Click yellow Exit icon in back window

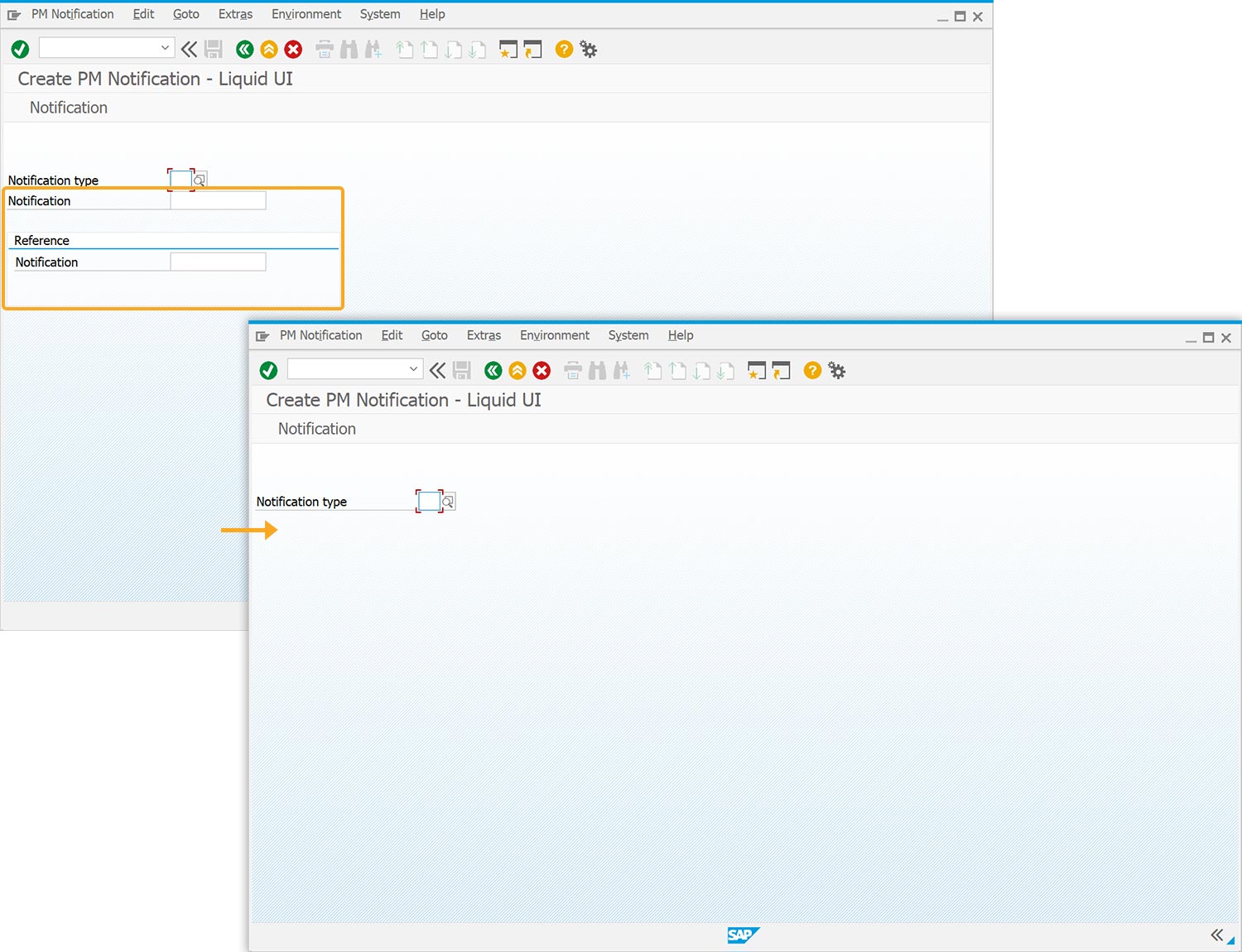click(269, 50)
